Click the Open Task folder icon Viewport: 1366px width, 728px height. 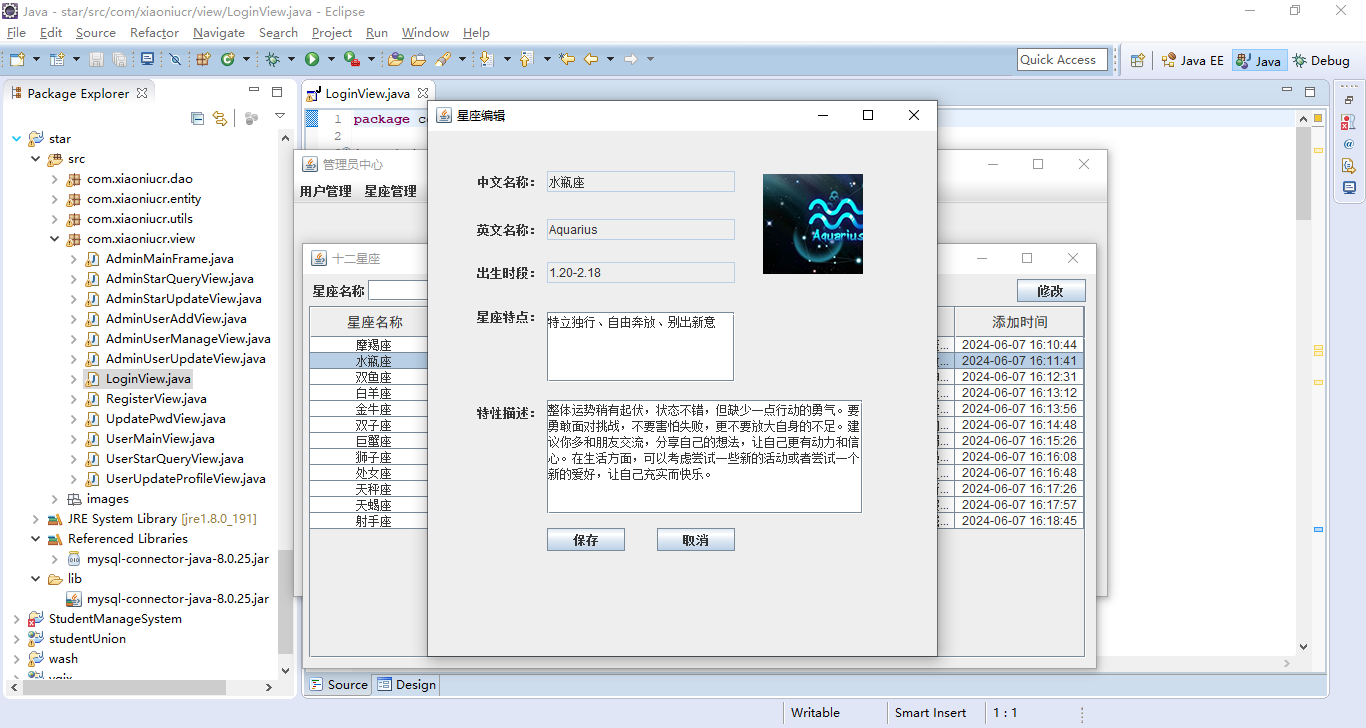click(x=418, y=59)
